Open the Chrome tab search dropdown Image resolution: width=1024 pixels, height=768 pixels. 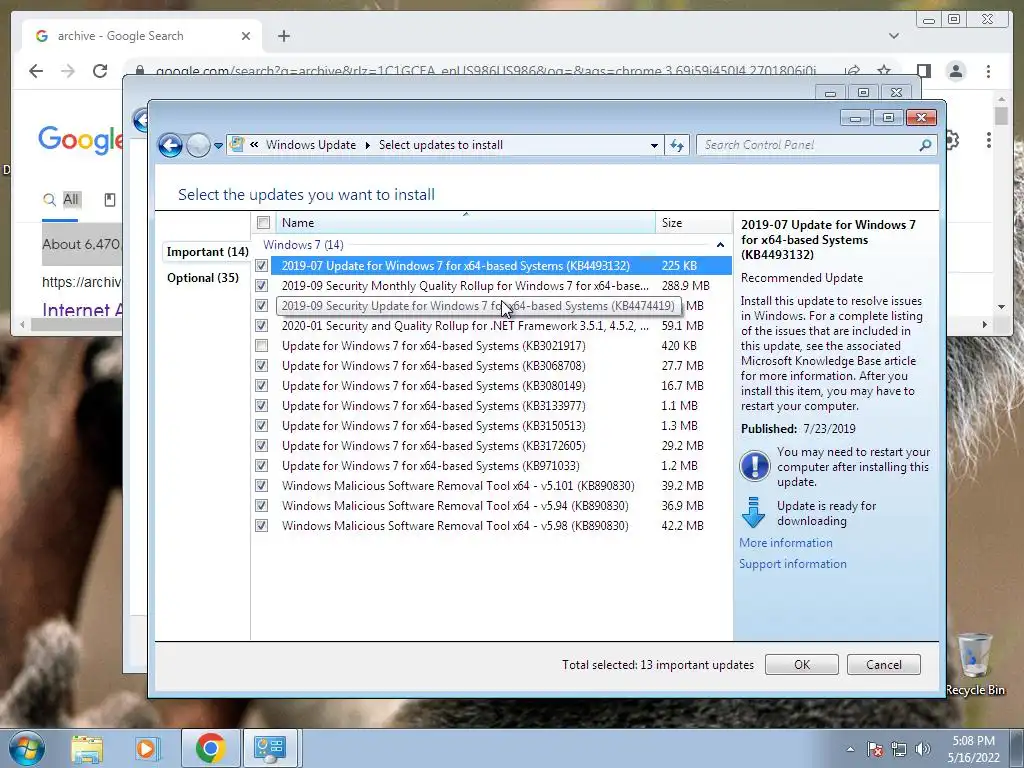coord(893,36)
